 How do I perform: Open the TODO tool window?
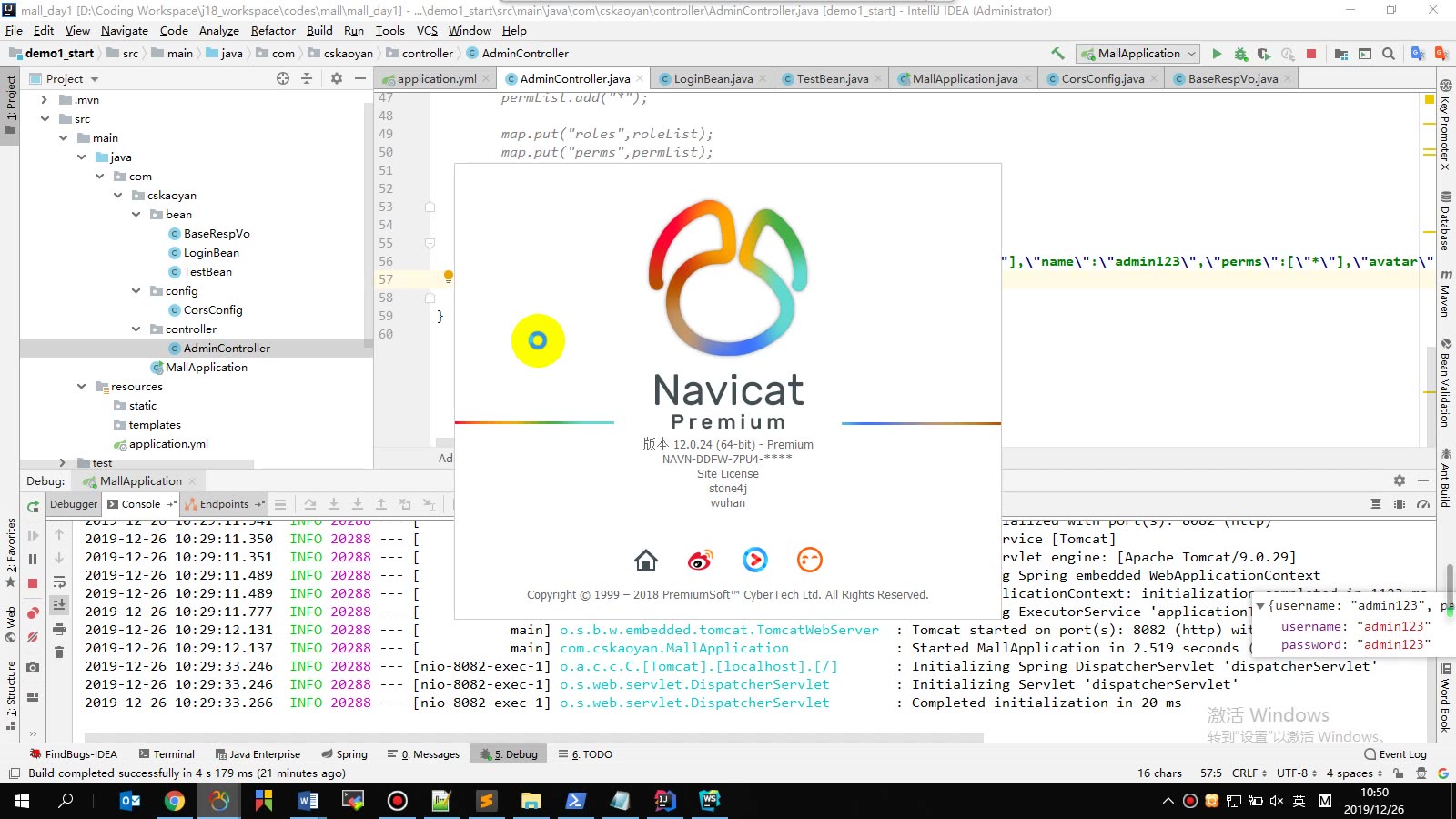585,754
